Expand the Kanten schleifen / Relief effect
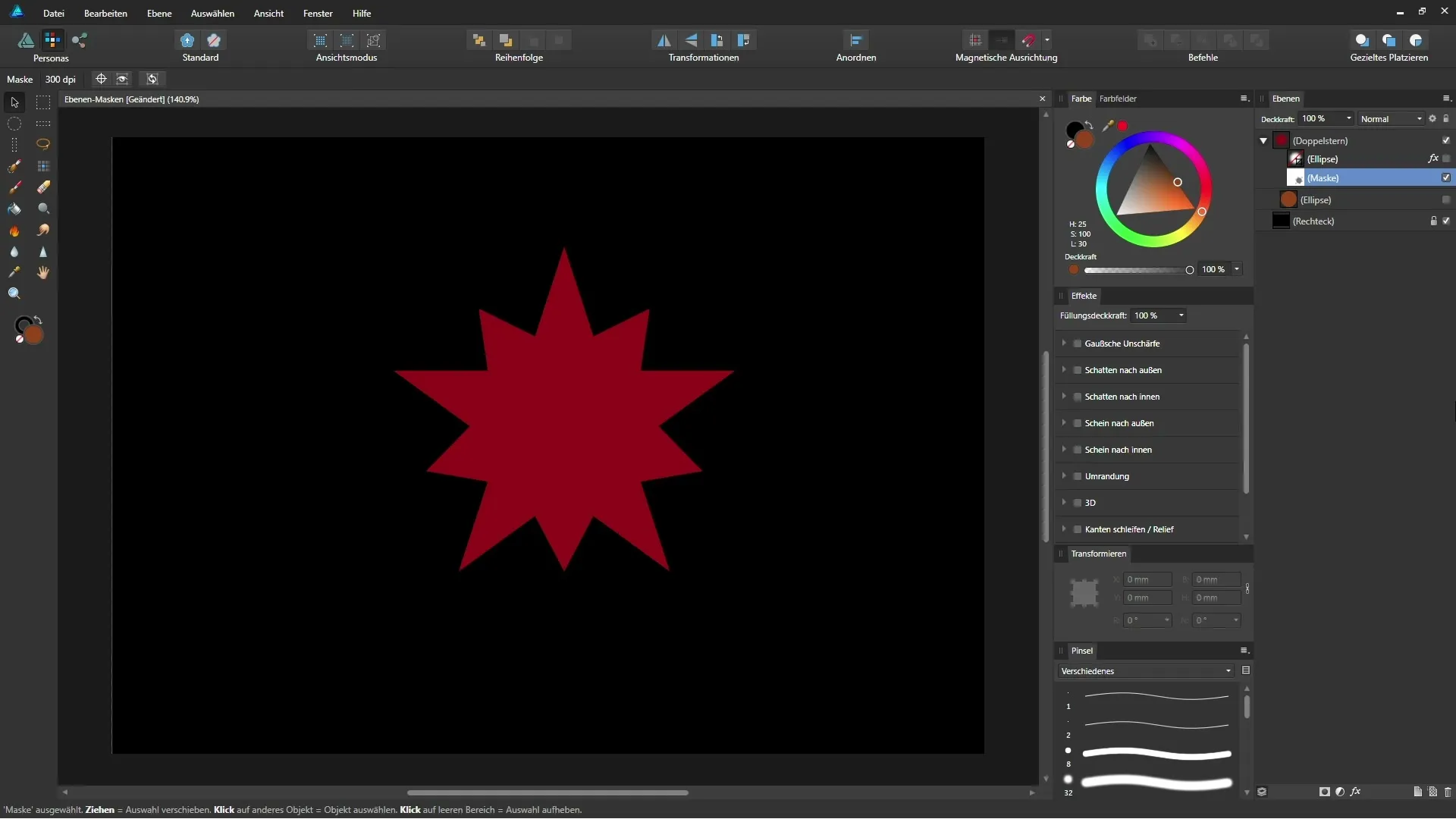This screenshot has width=1456, height=819. [1064, 529]
